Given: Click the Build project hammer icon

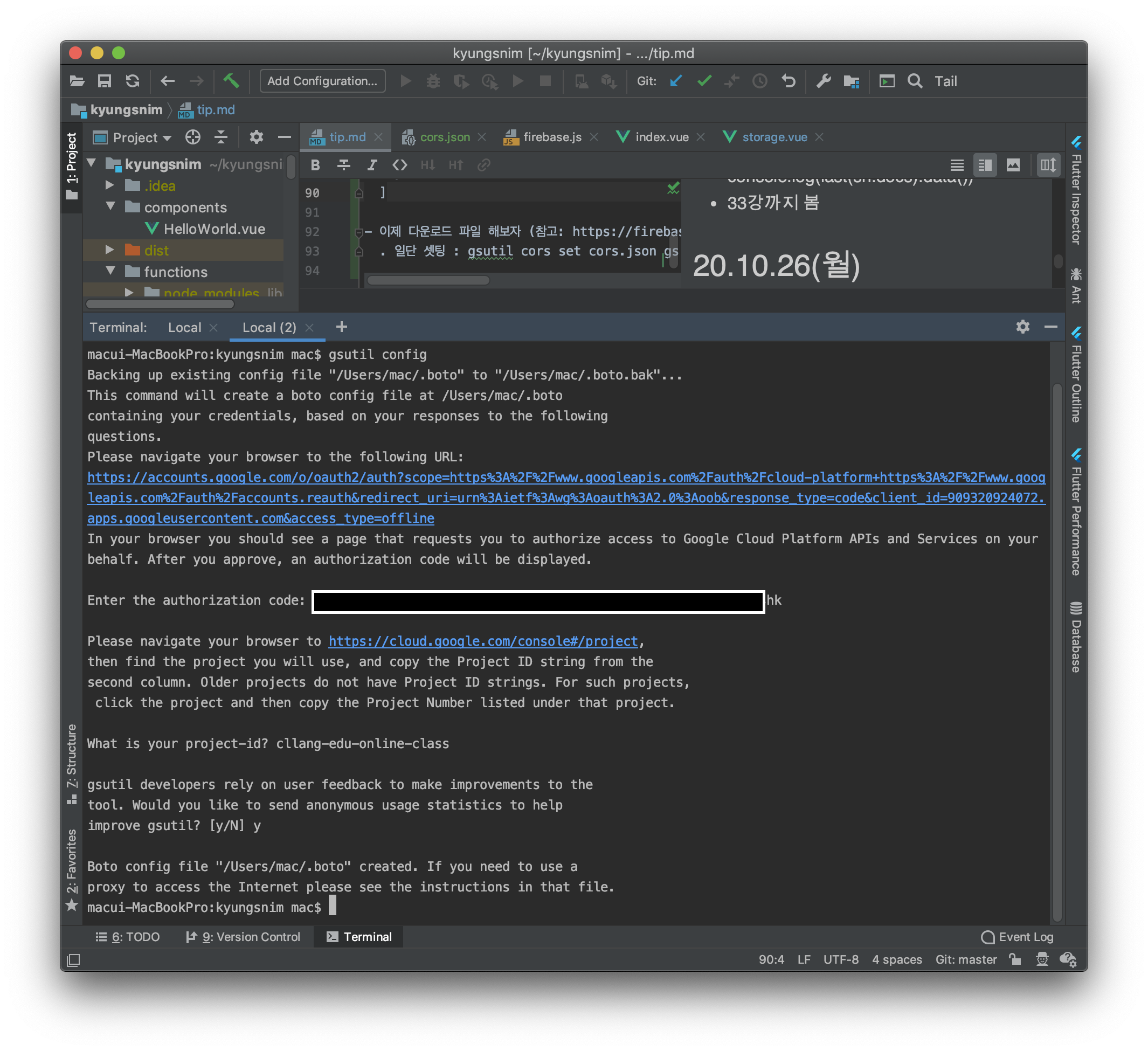Looking at the screenshot, I should [231, 81].
